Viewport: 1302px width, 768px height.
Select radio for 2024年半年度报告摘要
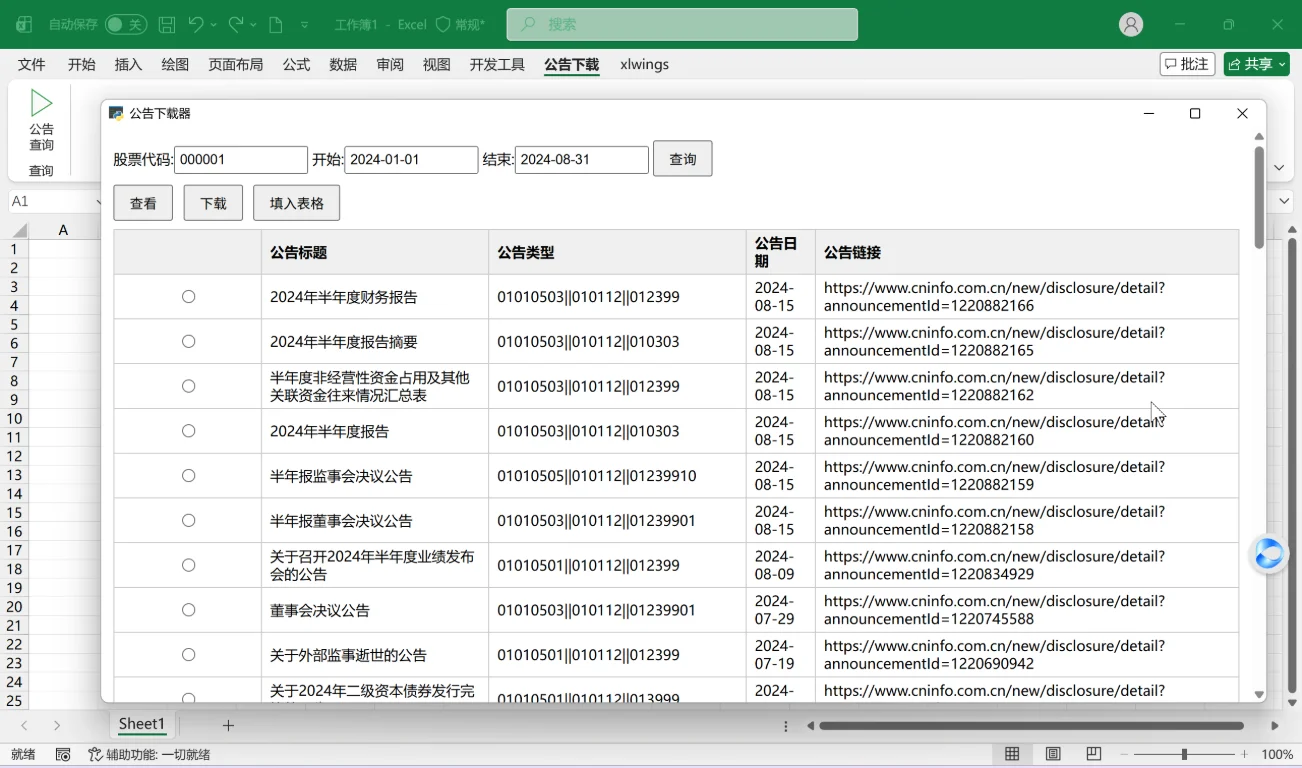coord(188,342)
